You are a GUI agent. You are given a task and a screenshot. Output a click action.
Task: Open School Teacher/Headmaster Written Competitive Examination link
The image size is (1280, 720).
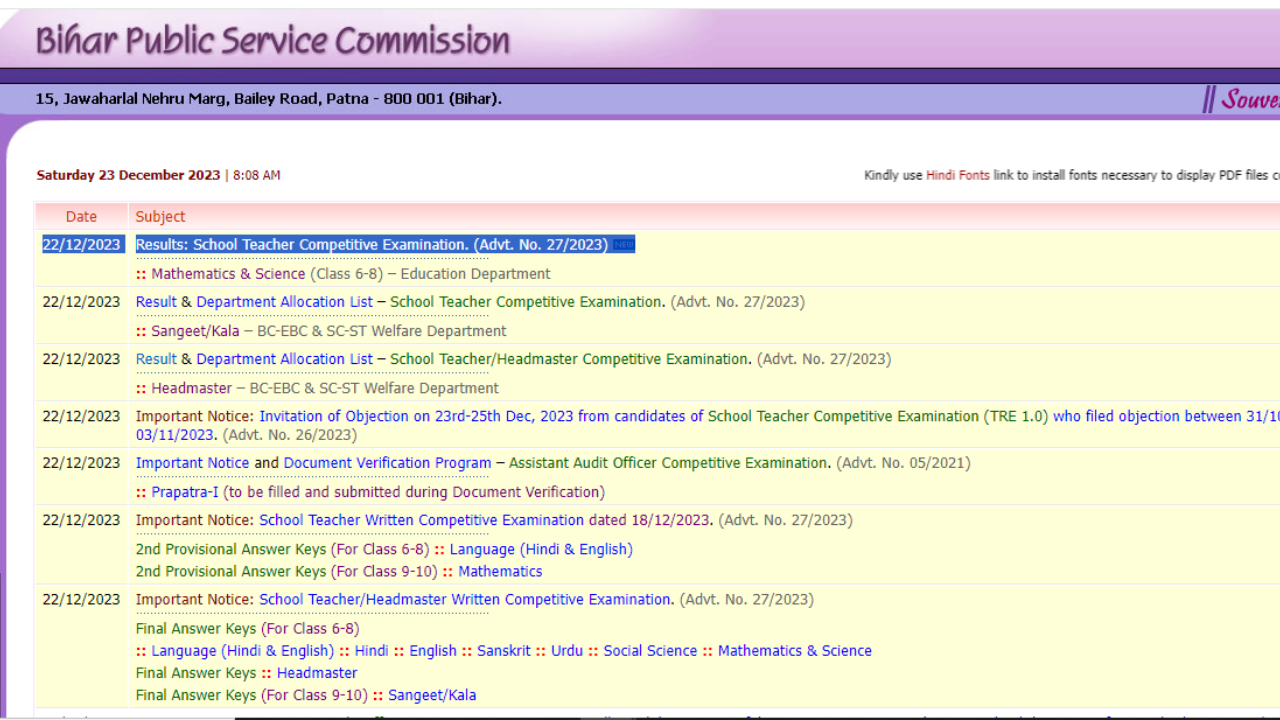pos(465,599)
